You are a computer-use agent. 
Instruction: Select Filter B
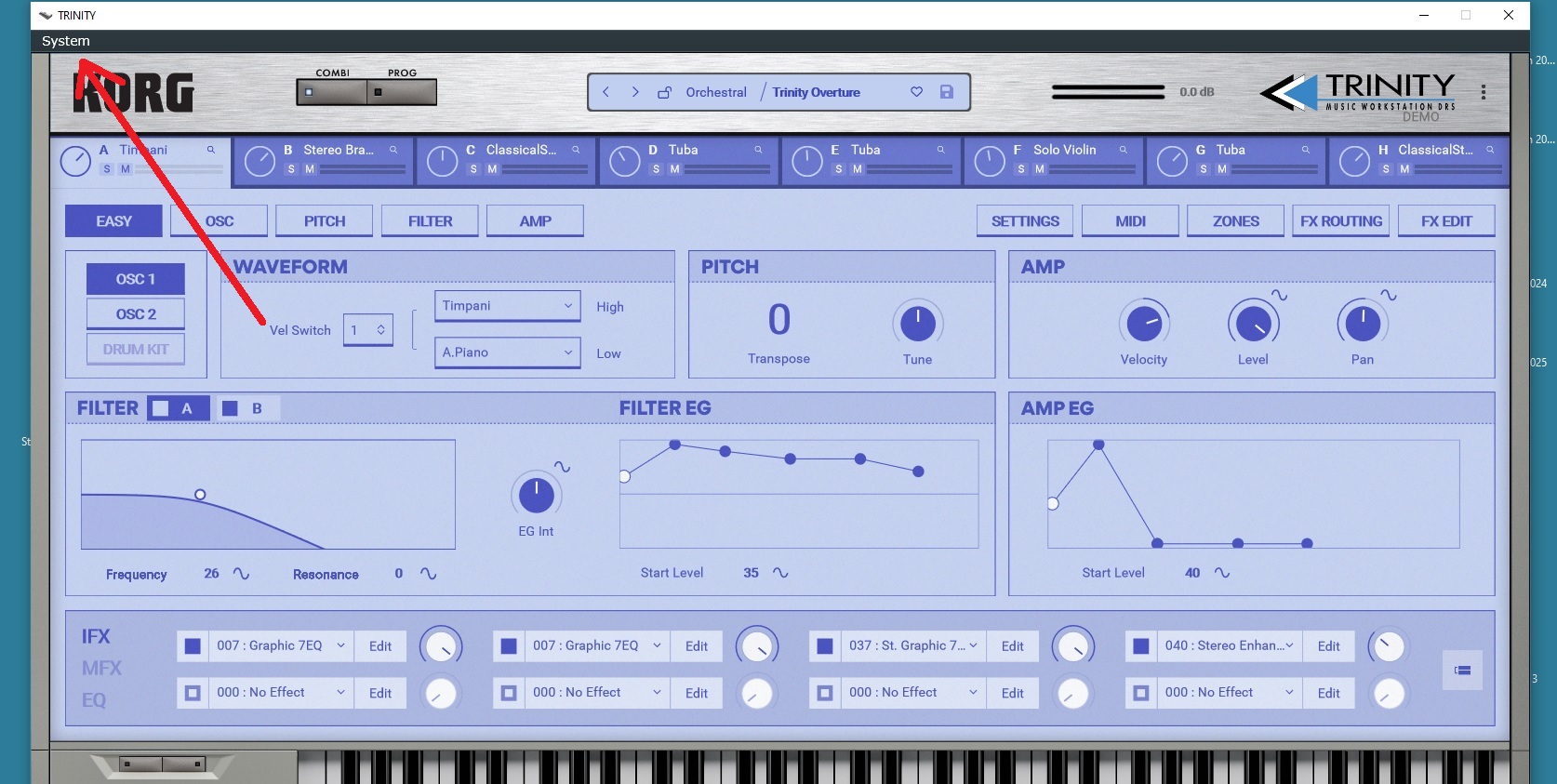pyautogui.click(x=247, y=408)
